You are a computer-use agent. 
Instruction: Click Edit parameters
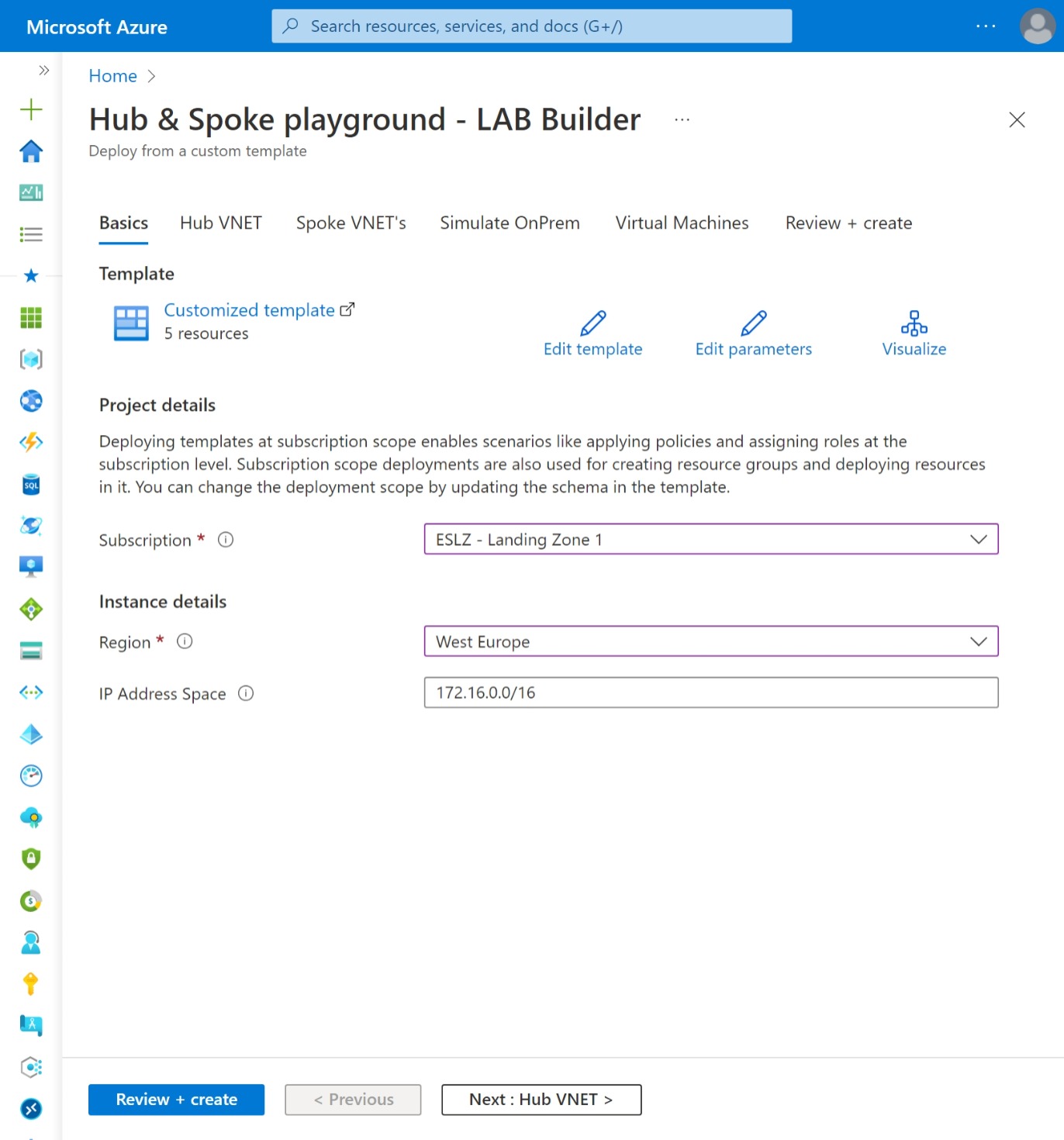tap(753, 334)
